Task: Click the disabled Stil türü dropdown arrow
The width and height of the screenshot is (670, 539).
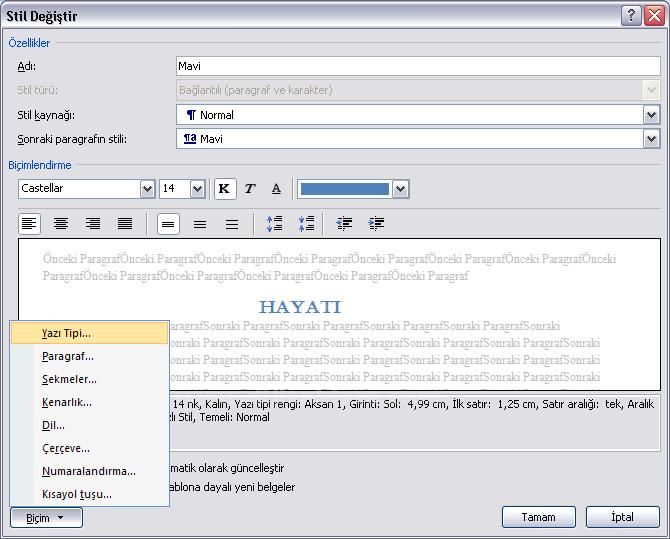Action: [x=651, y=90]
